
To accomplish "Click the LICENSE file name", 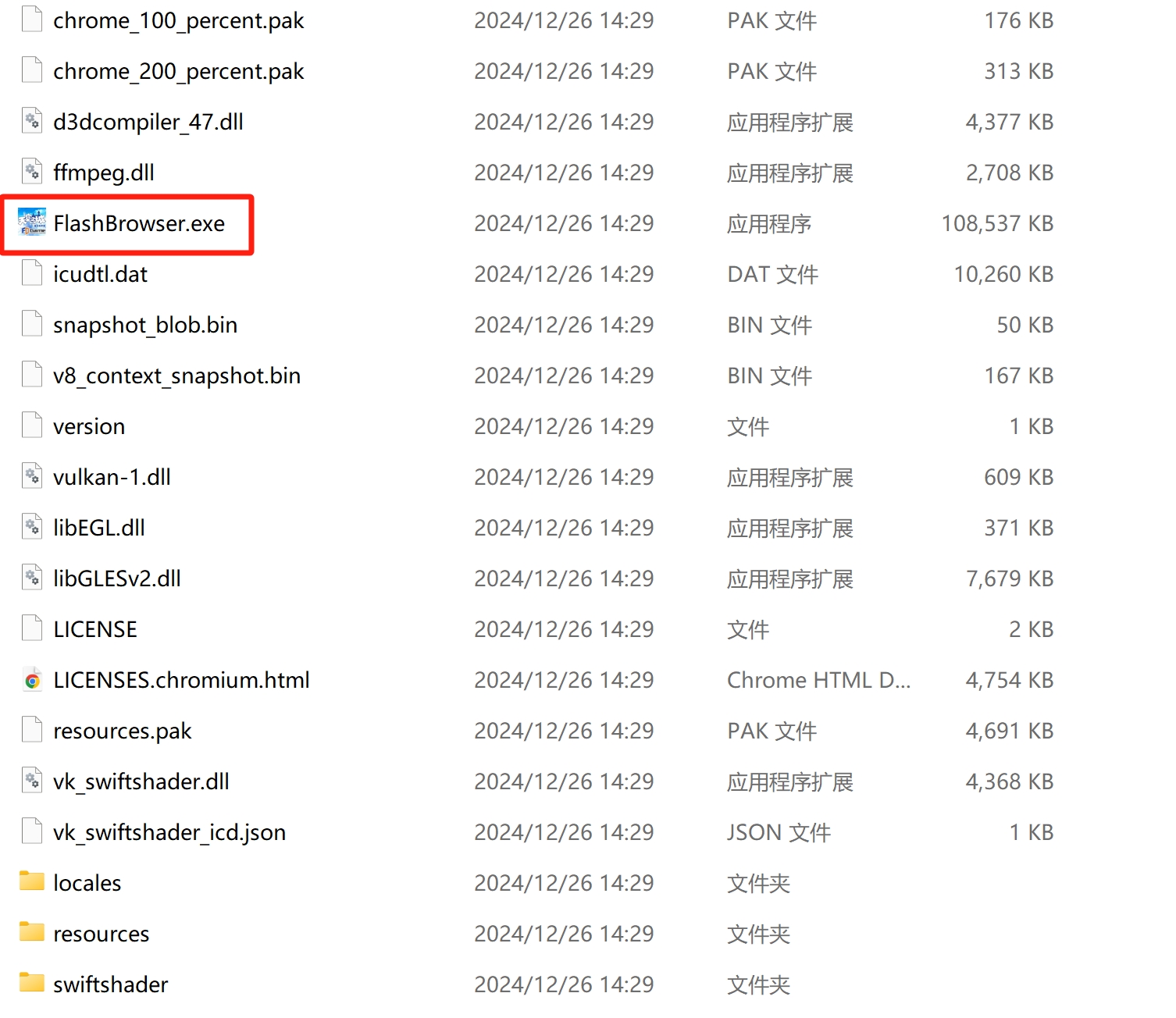I will (95, 629).
